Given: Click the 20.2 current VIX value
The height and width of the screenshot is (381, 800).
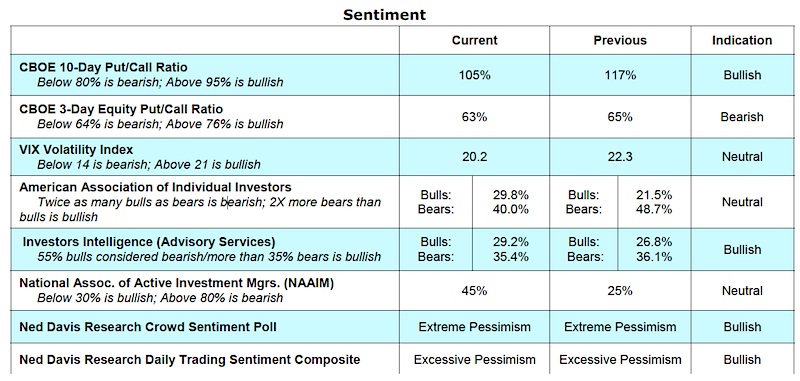Looking at the screenshot, I should (x=474, y=157).
